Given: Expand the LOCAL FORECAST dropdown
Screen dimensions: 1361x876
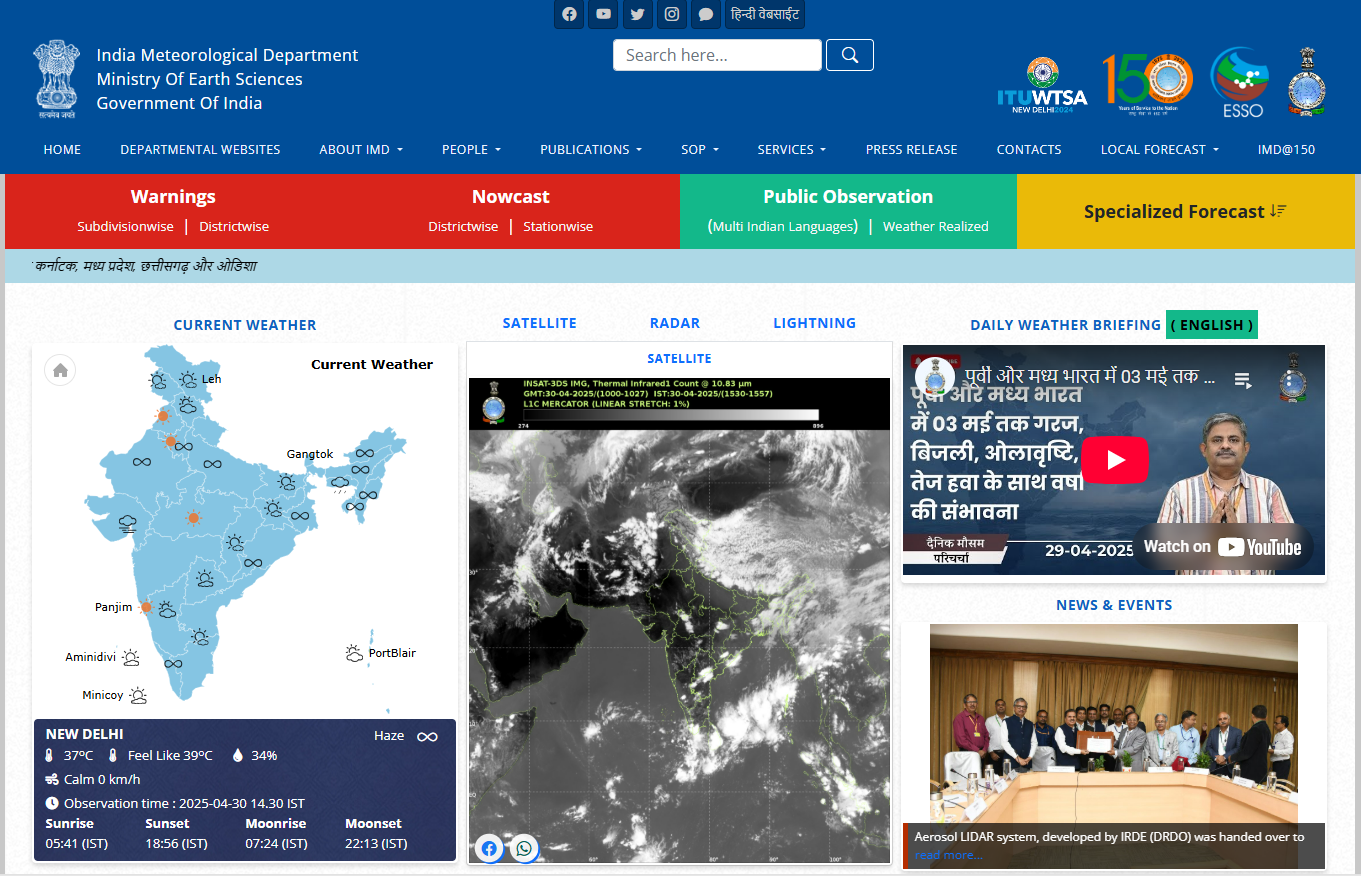Looking at the screenshot, I should point(1160,149).
